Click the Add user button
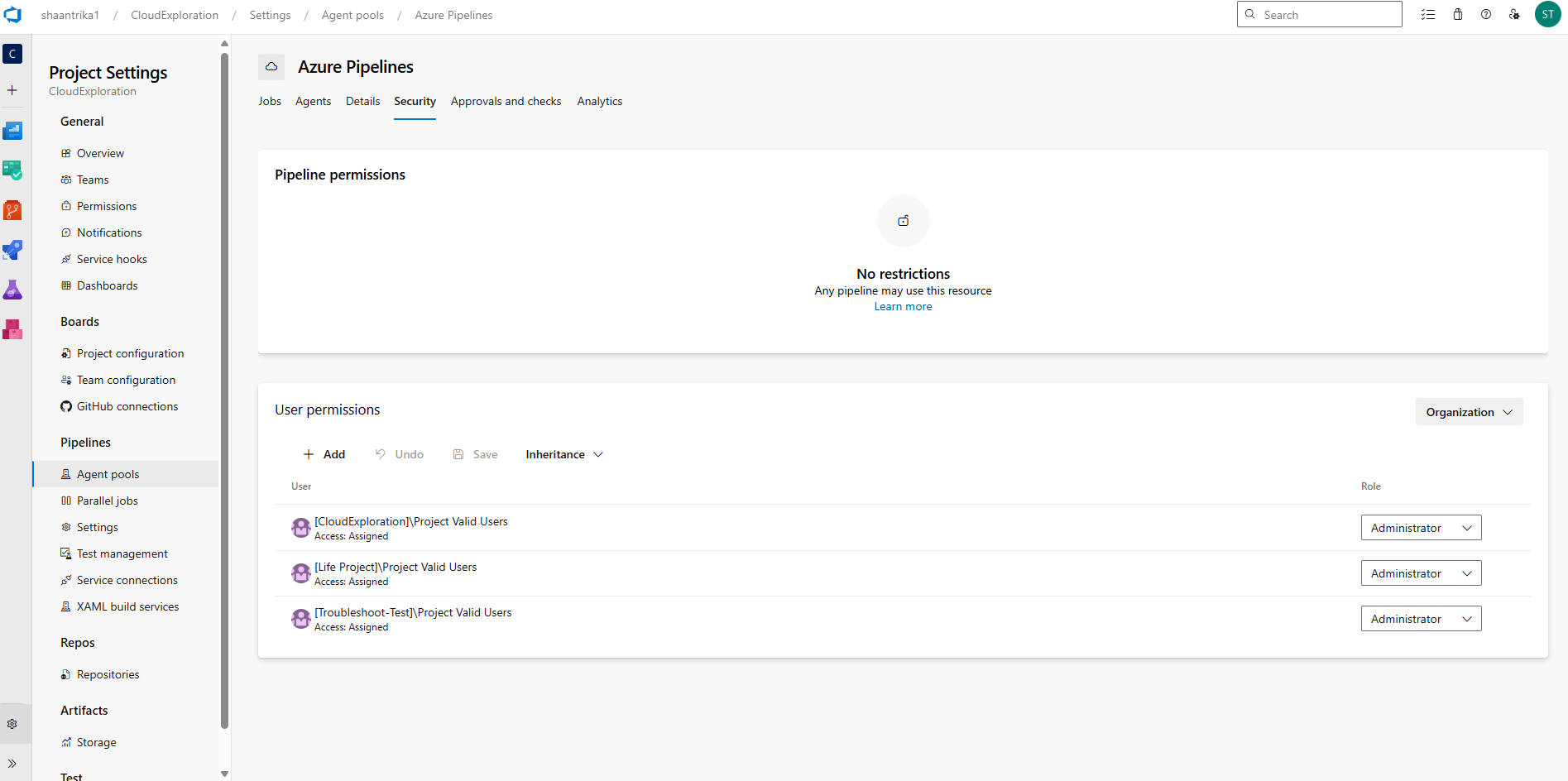 click(x=324, y=454)
